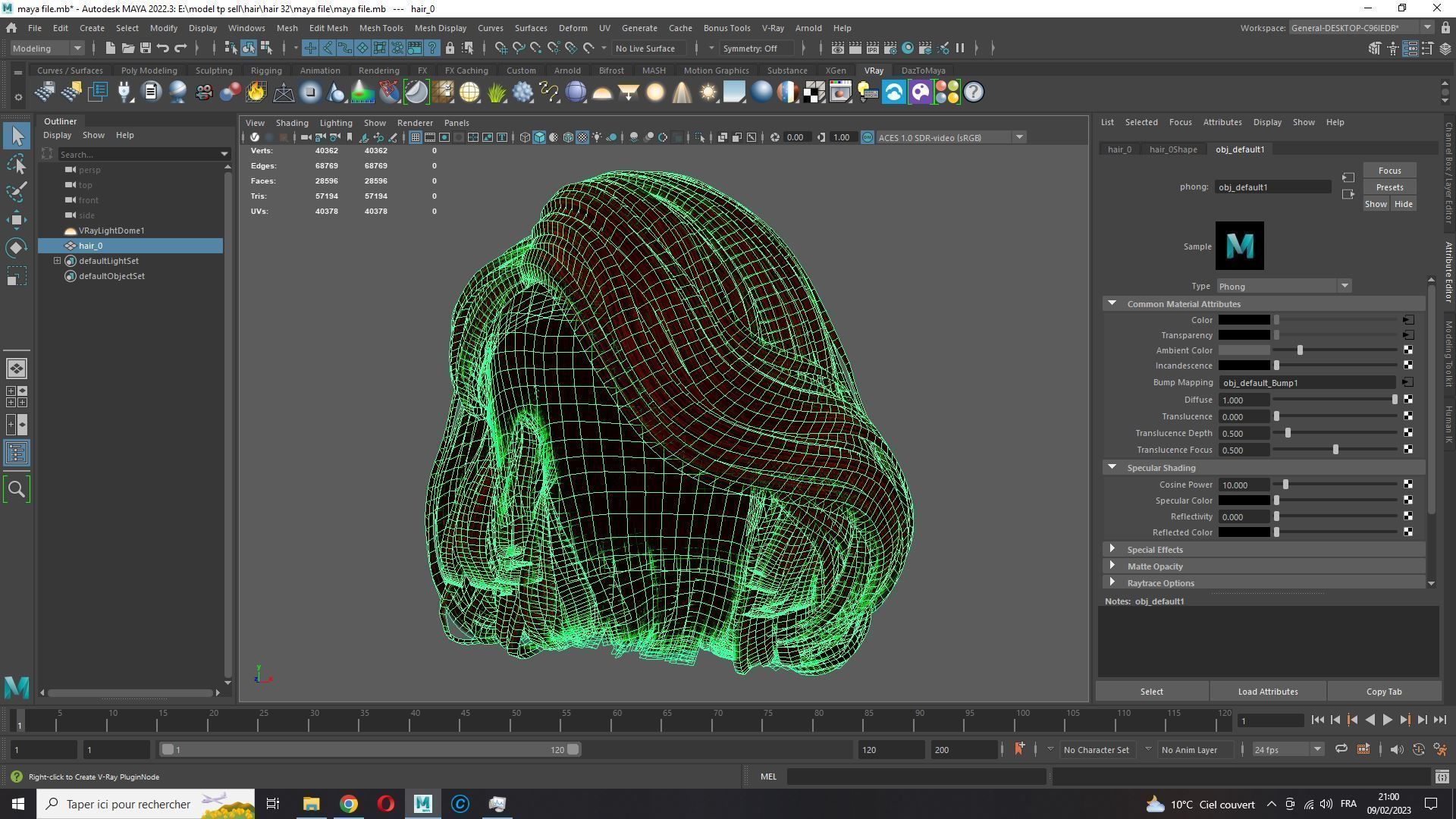
Task: Toggle timeline loop playback mode
Action: (1341, 749)
